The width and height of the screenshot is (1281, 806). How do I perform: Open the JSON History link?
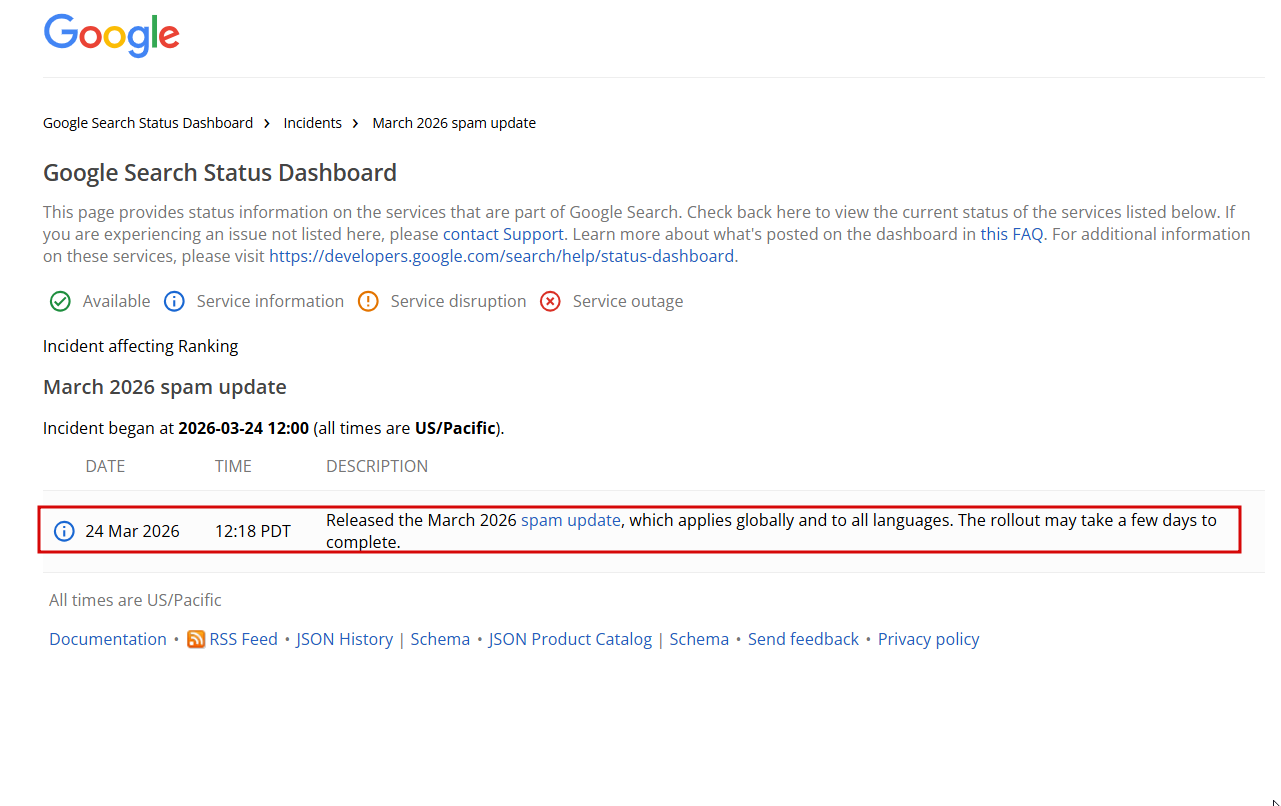click(345, 639)
